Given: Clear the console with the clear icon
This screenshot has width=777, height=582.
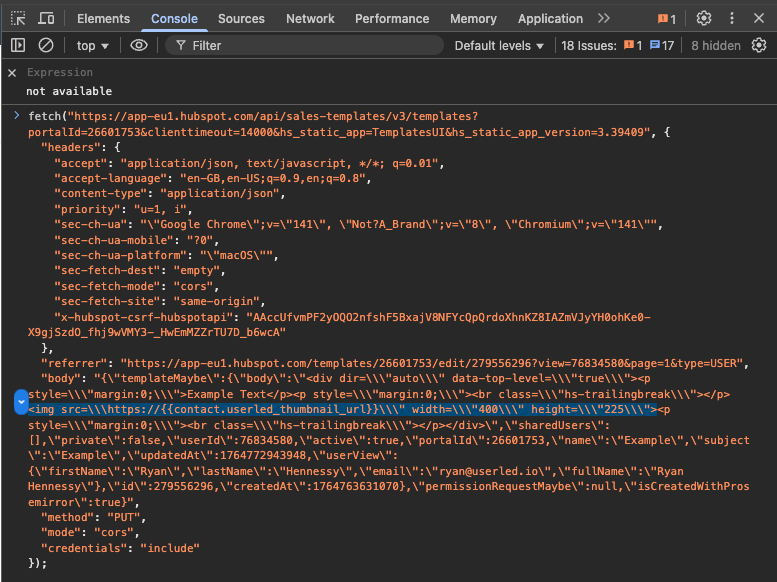Looking at the screenshot, I should click(x=45, y=45).
